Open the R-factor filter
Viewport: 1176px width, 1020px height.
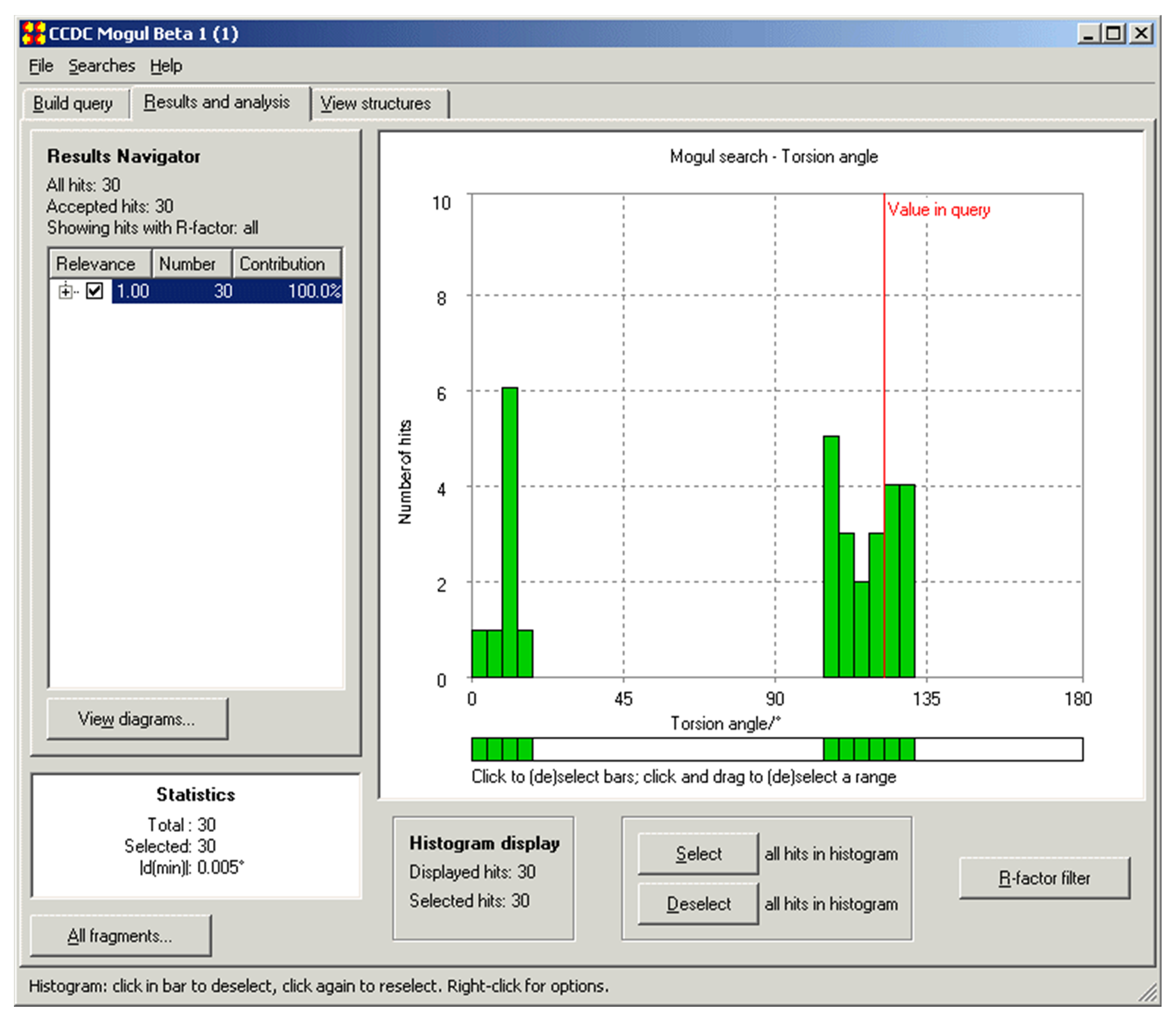(1044, 878)
